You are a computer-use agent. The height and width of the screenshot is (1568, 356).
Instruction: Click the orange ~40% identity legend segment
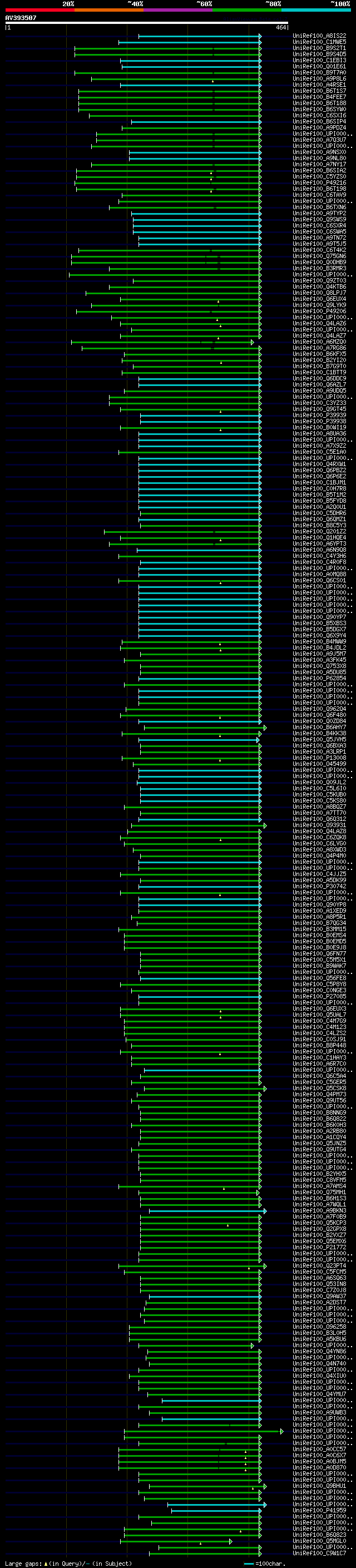pos(109,11)
